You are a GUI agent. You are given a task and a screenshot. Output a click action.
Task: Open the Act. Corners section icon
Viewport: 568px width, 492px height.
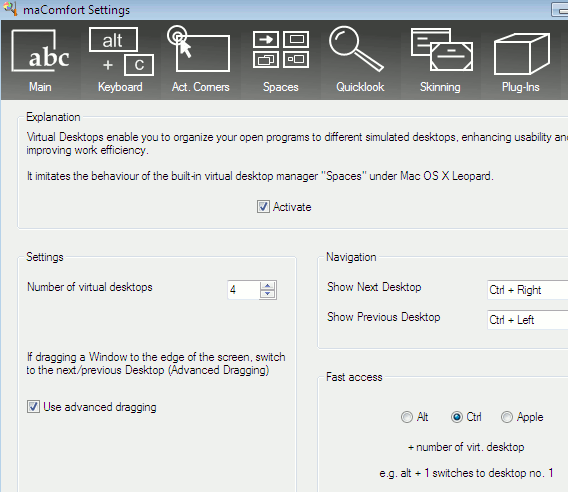(200, 60)
